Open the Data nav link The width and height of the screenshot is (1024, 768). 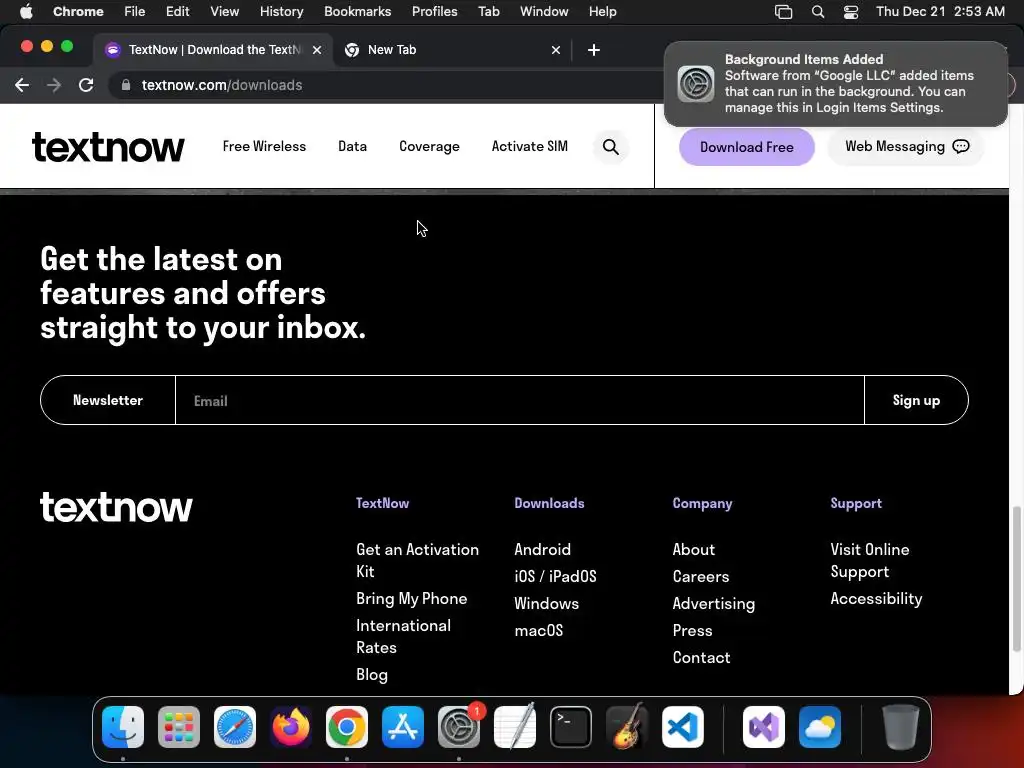[352, 146]
